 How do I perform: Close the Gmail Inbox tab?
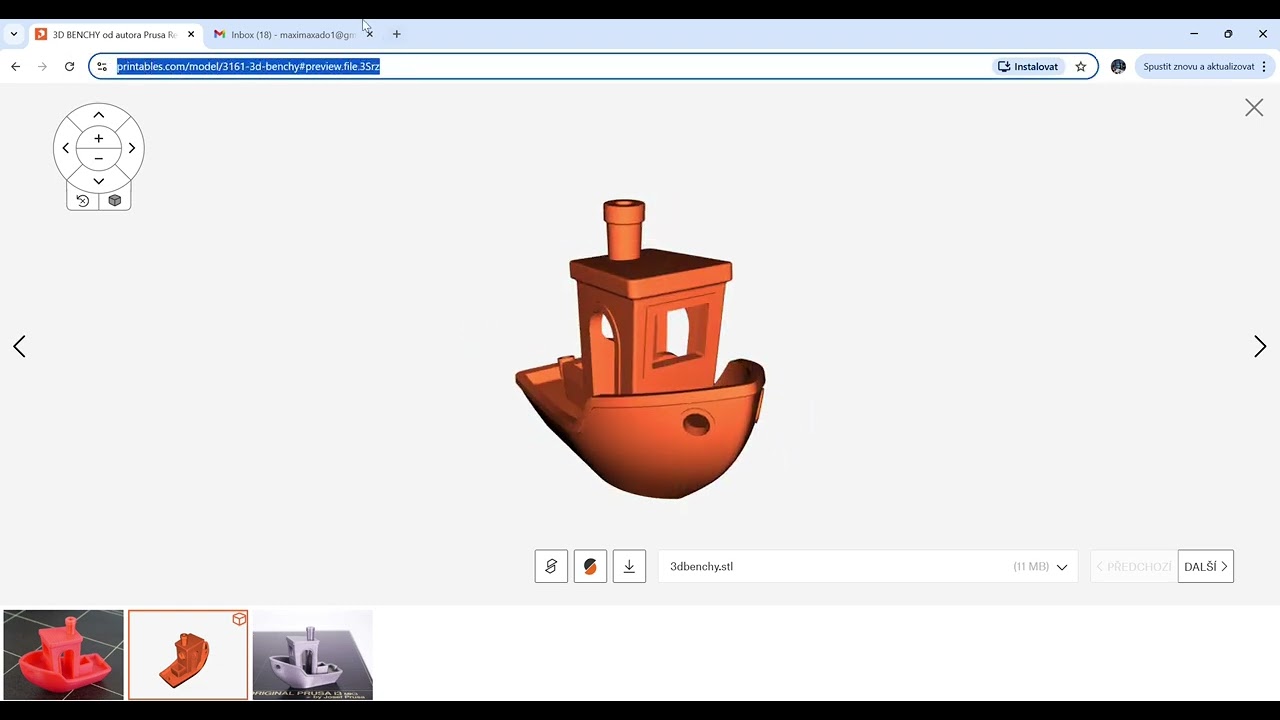(369, 34)
